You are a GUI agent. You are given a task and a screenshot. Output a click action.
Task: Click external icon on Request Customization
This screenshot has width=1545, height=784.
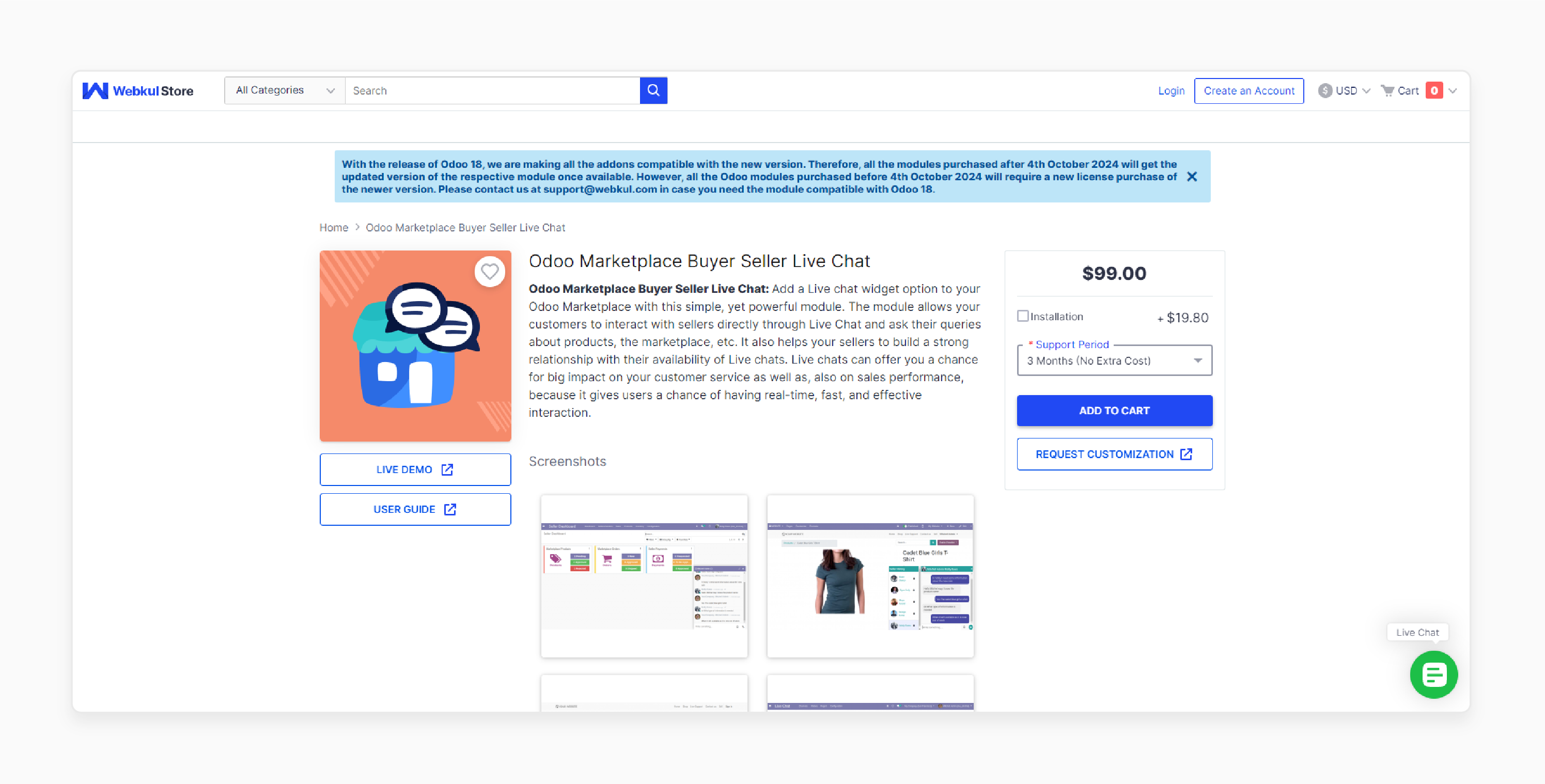coord(1185,454)
